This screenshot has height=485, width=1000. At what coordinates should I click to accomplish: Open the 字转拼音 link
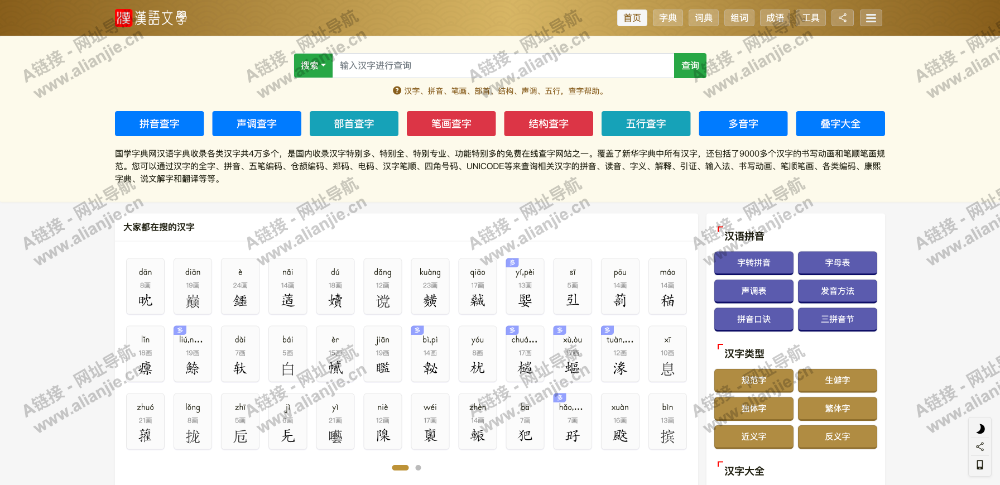click(x=754, y=263)
